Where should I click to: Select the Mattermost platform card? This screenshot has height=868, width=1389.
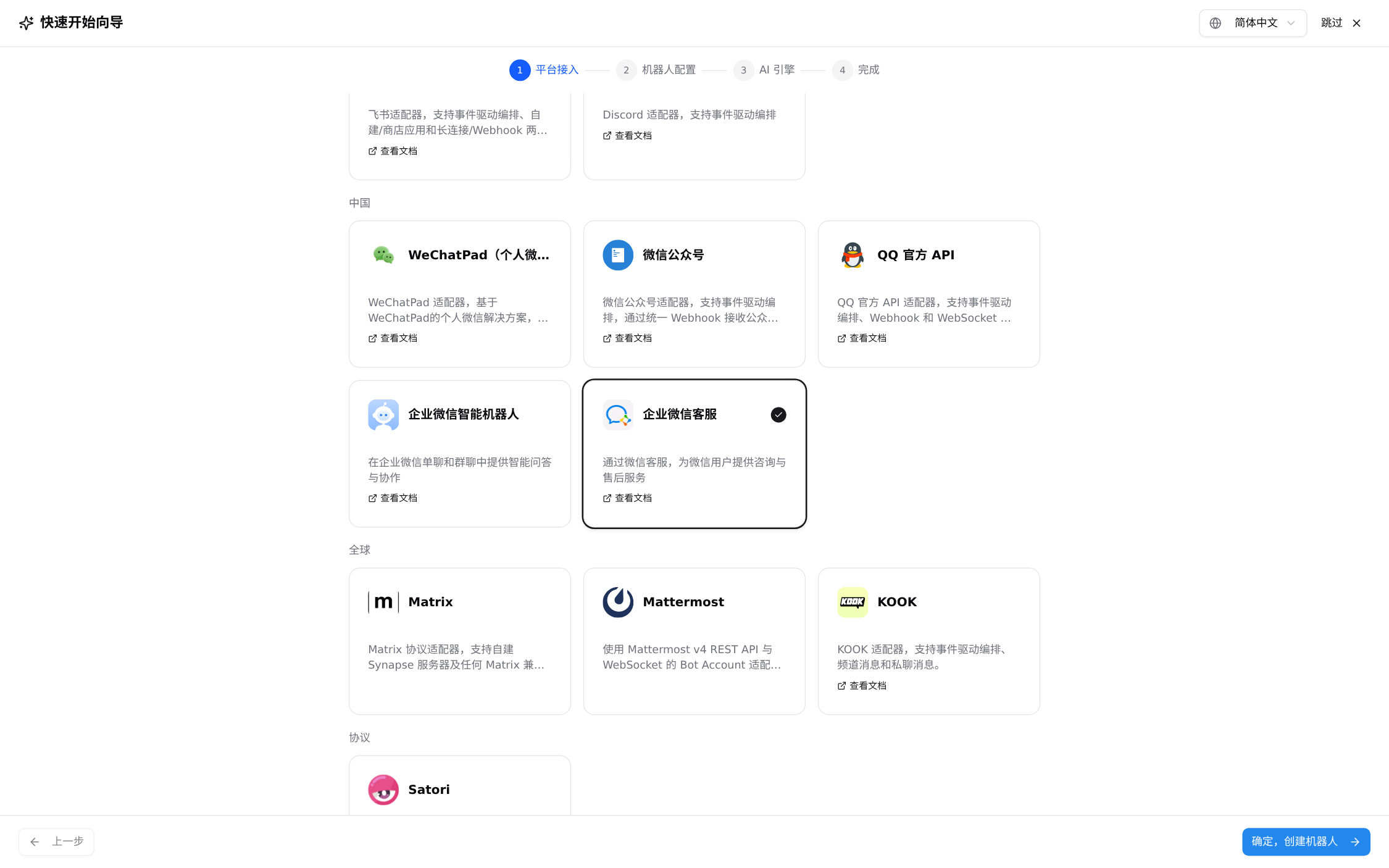(x=694, y=641)
